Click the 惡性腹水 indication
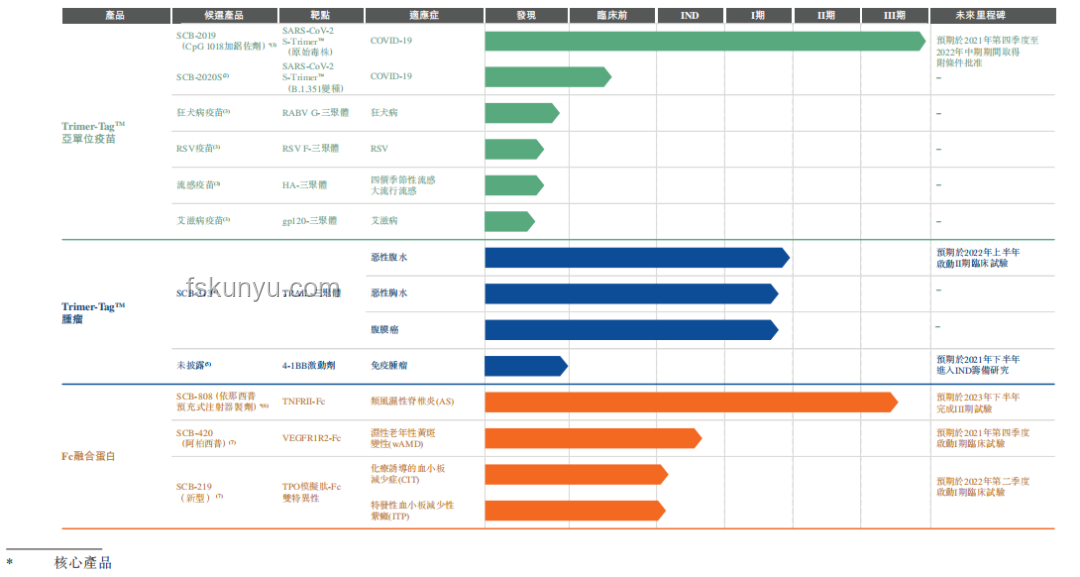Screen dimensions: 1080x577 pos(389,257)
